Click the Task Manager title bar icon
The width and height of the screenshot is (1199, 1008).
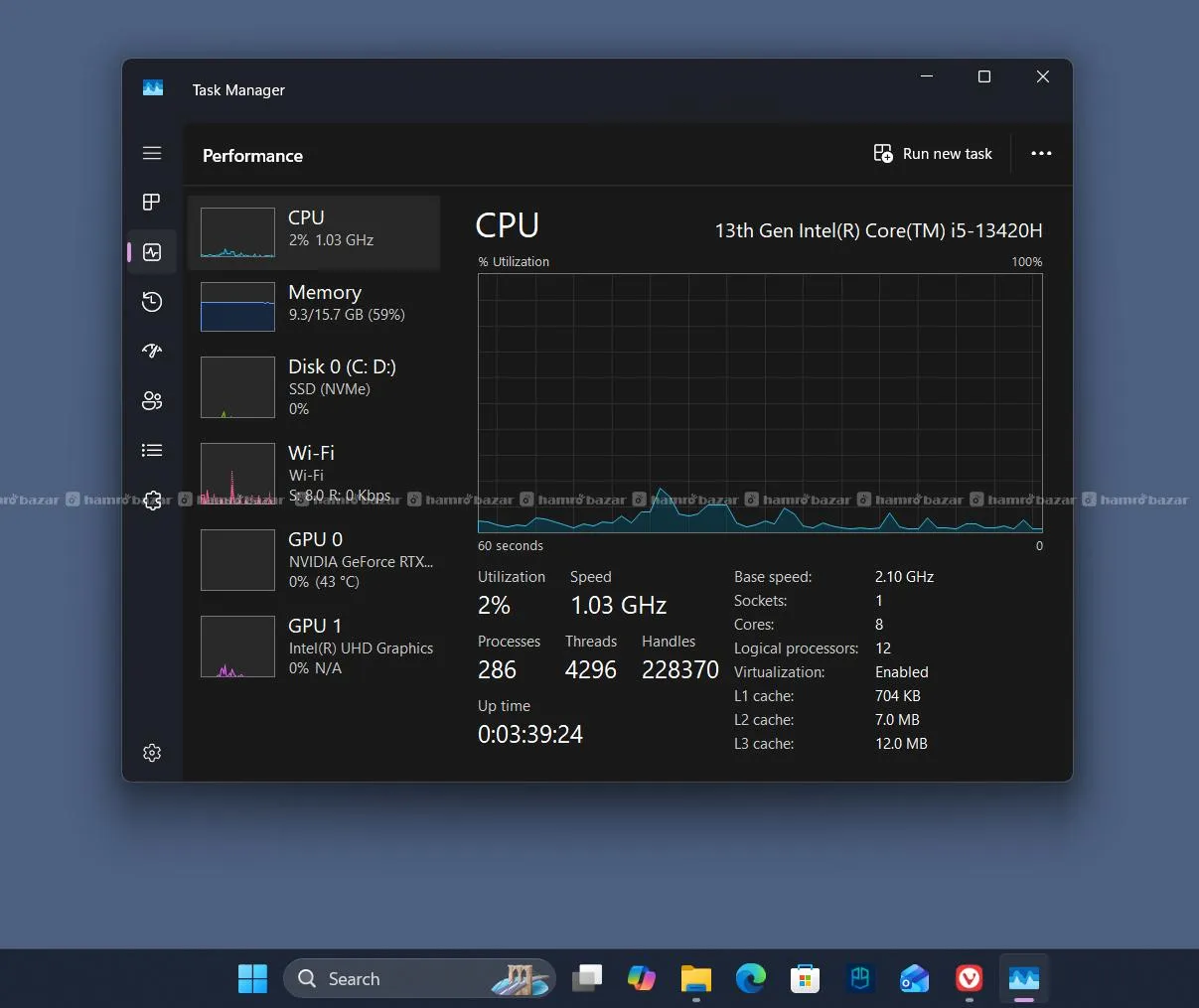(153, 88)
